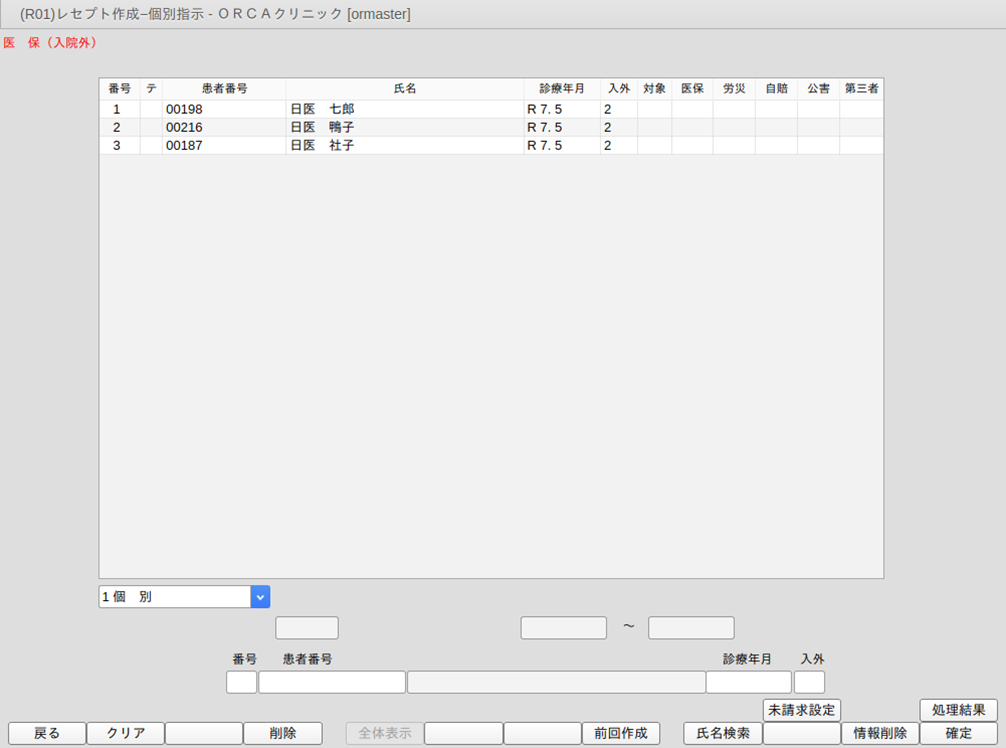Viewport: 1006px width, 748px height.
Task: Click the 入外 input field
Action: click(809, 682)
